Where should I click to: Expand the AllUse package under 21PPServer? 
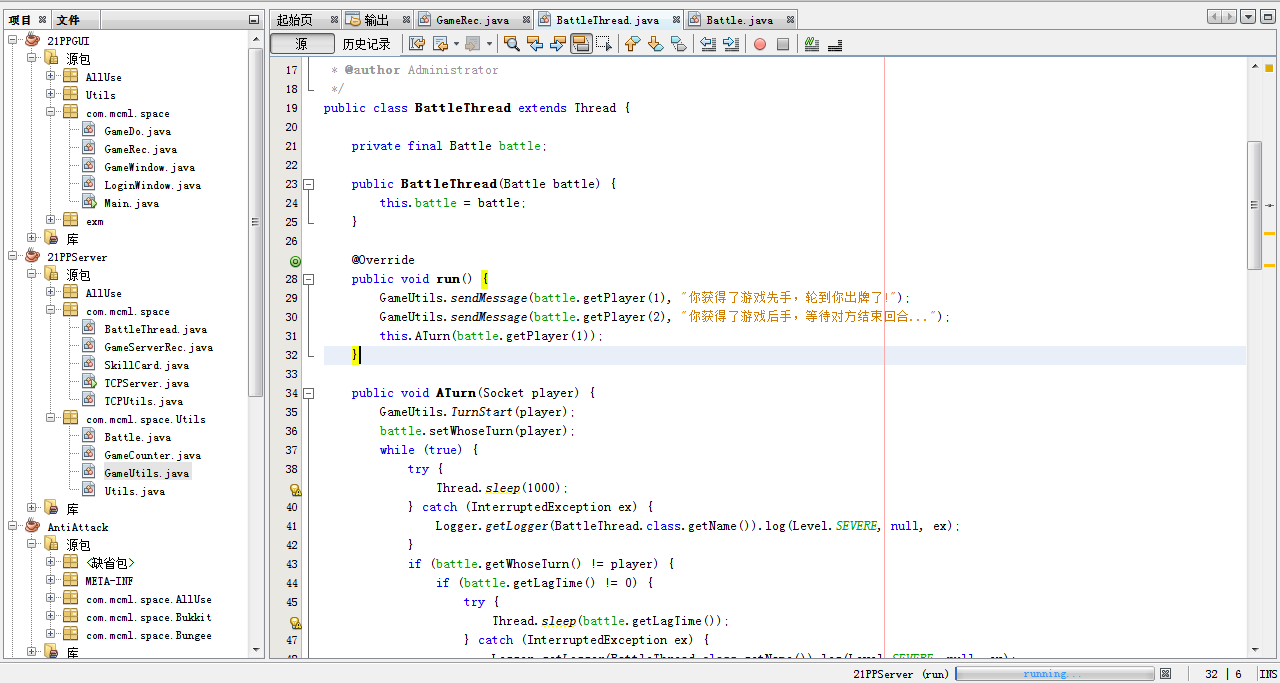tap(51, 293)
